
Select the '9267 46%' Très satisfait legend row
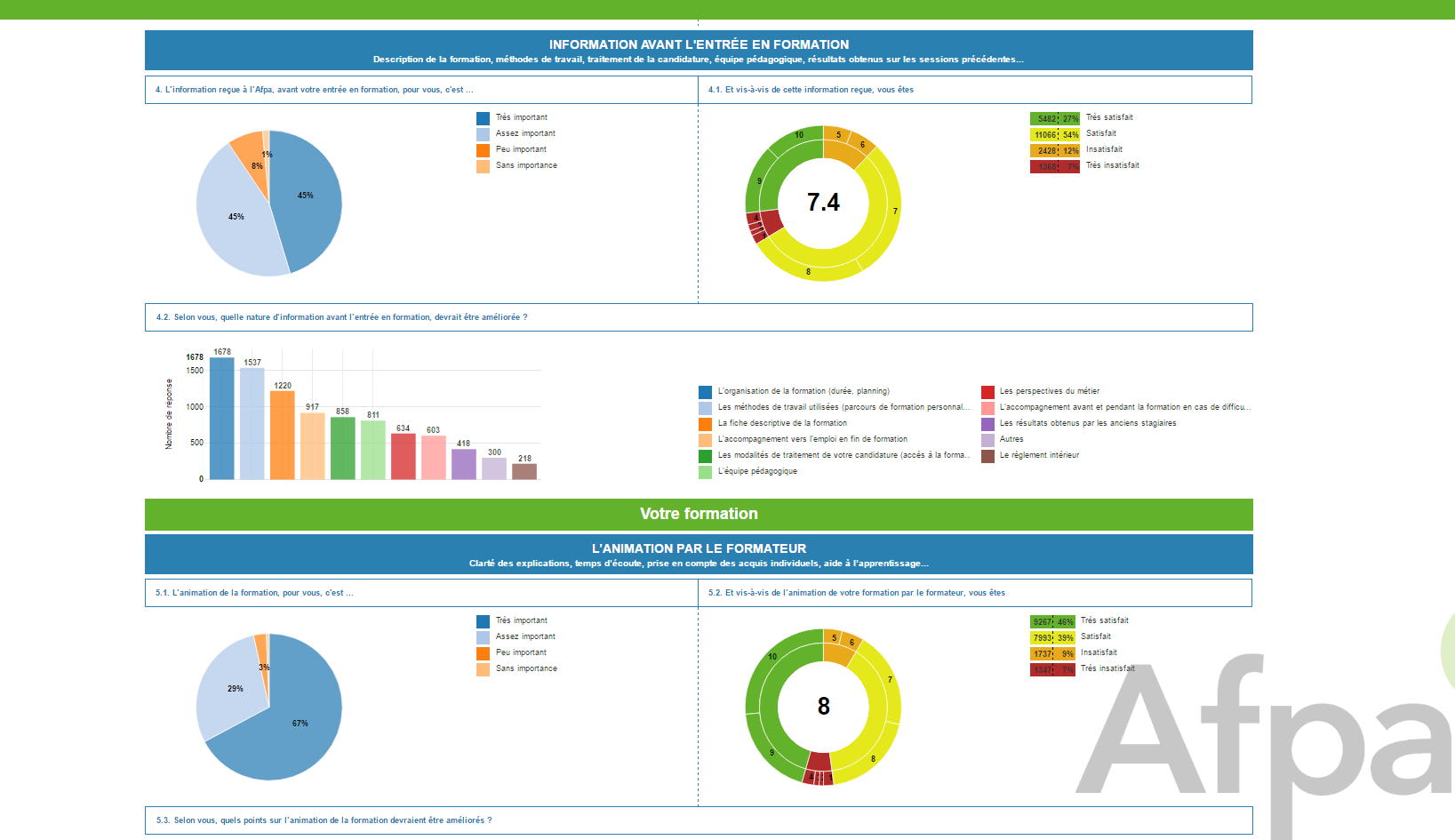click(x=1079, y=621)
